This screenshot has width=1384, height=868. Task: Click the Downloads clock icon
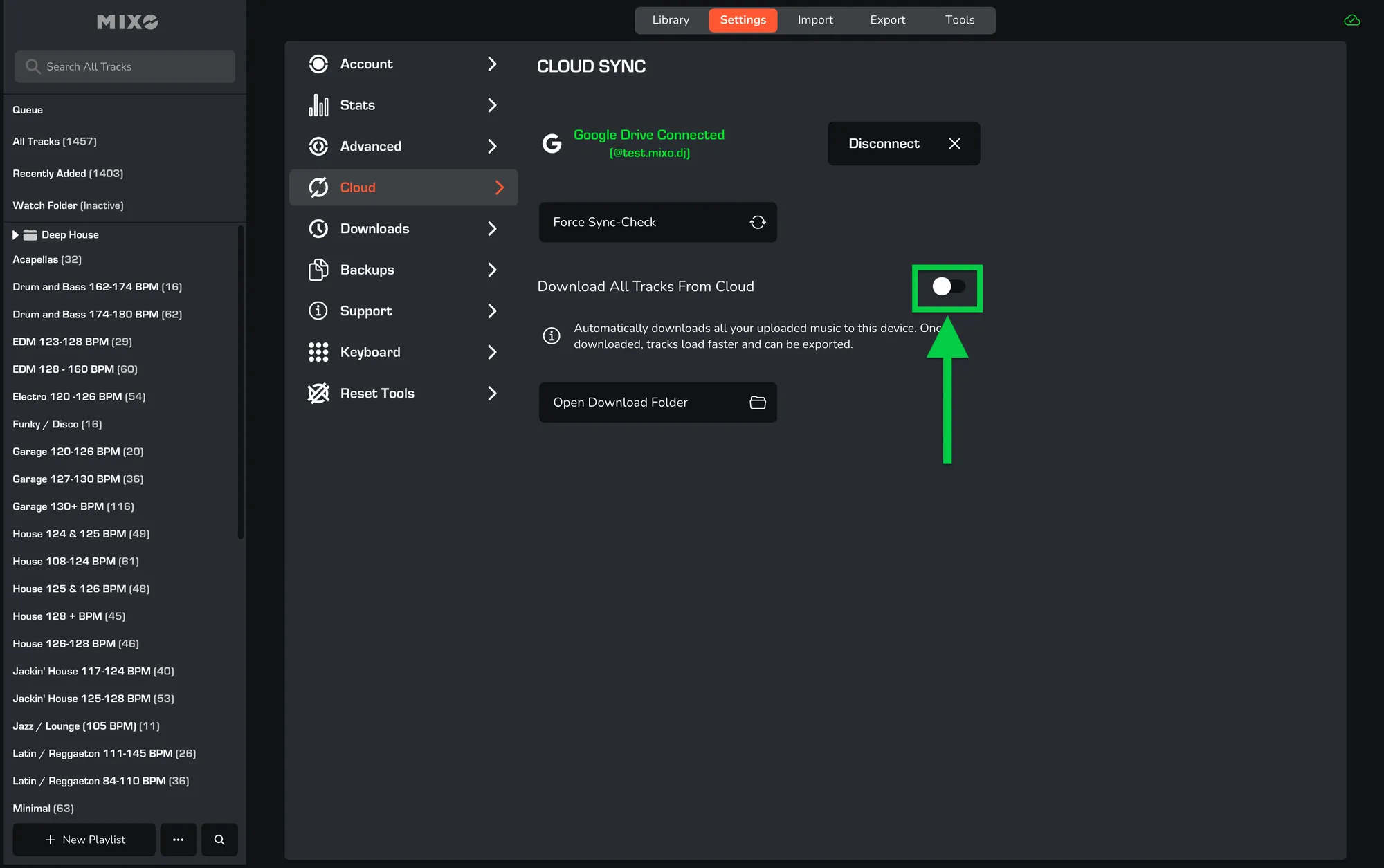pos(318,229)
